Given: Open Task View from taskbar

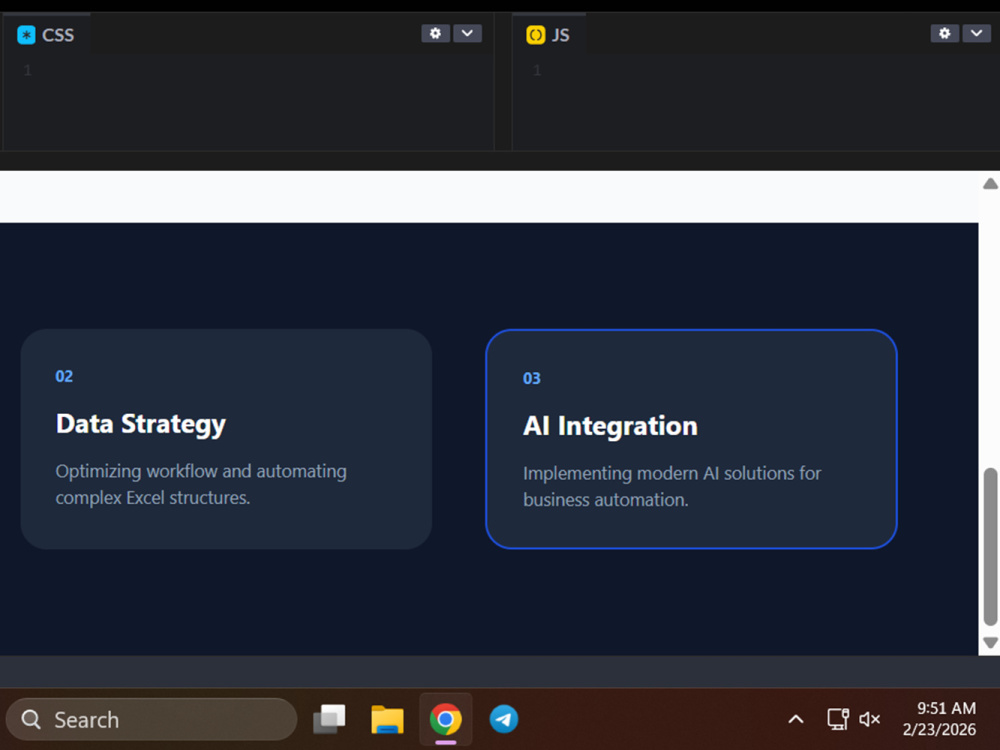Looking at the screenshot, I should (329, 719).
